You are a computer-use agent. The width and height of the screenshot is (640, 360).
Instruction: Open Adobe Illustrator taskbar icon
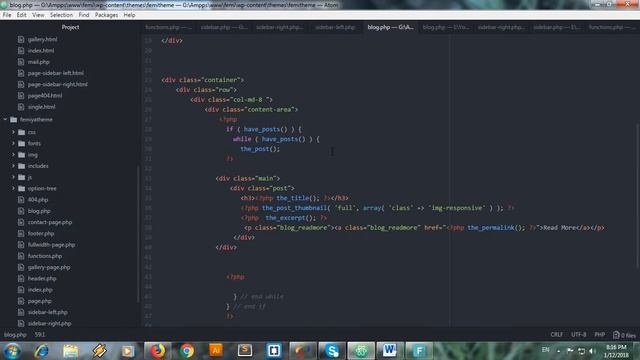pos(216,351)
